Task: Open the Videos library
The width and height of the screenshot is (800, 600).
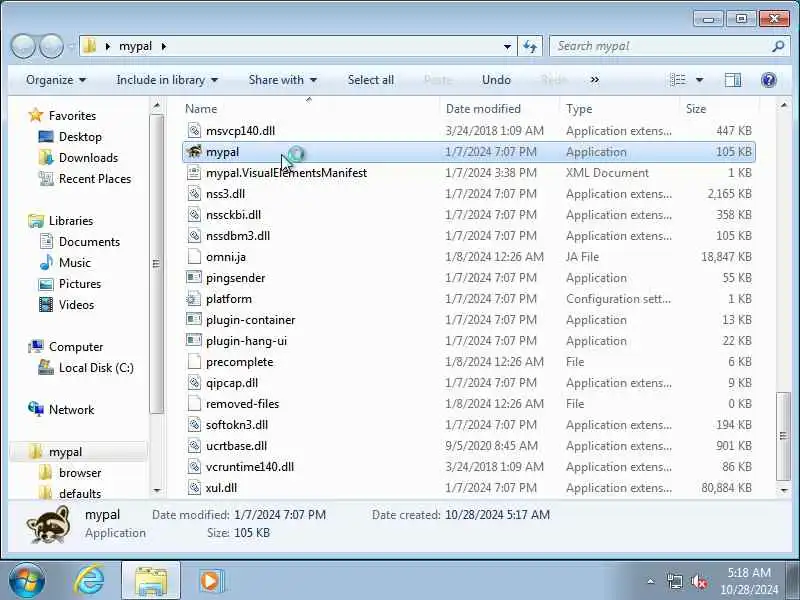Action: coord(77,305)
